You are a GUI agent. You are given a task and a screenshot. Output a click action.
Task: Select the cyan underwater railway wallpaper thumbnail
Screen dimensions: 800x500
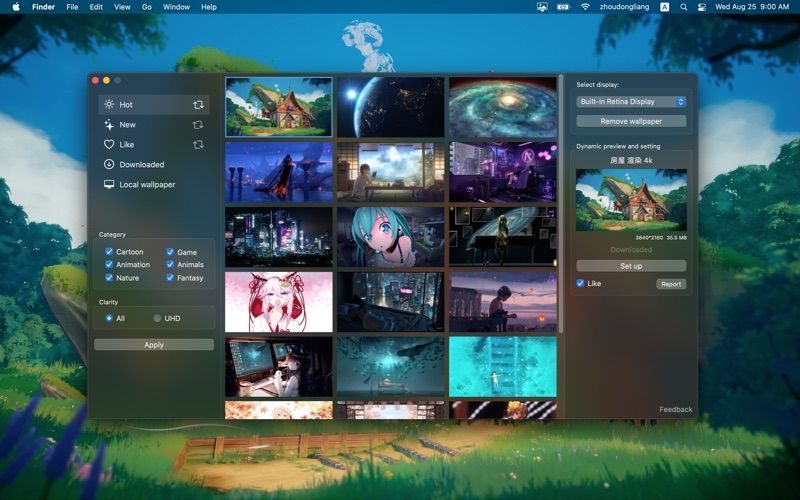[503, 366]
